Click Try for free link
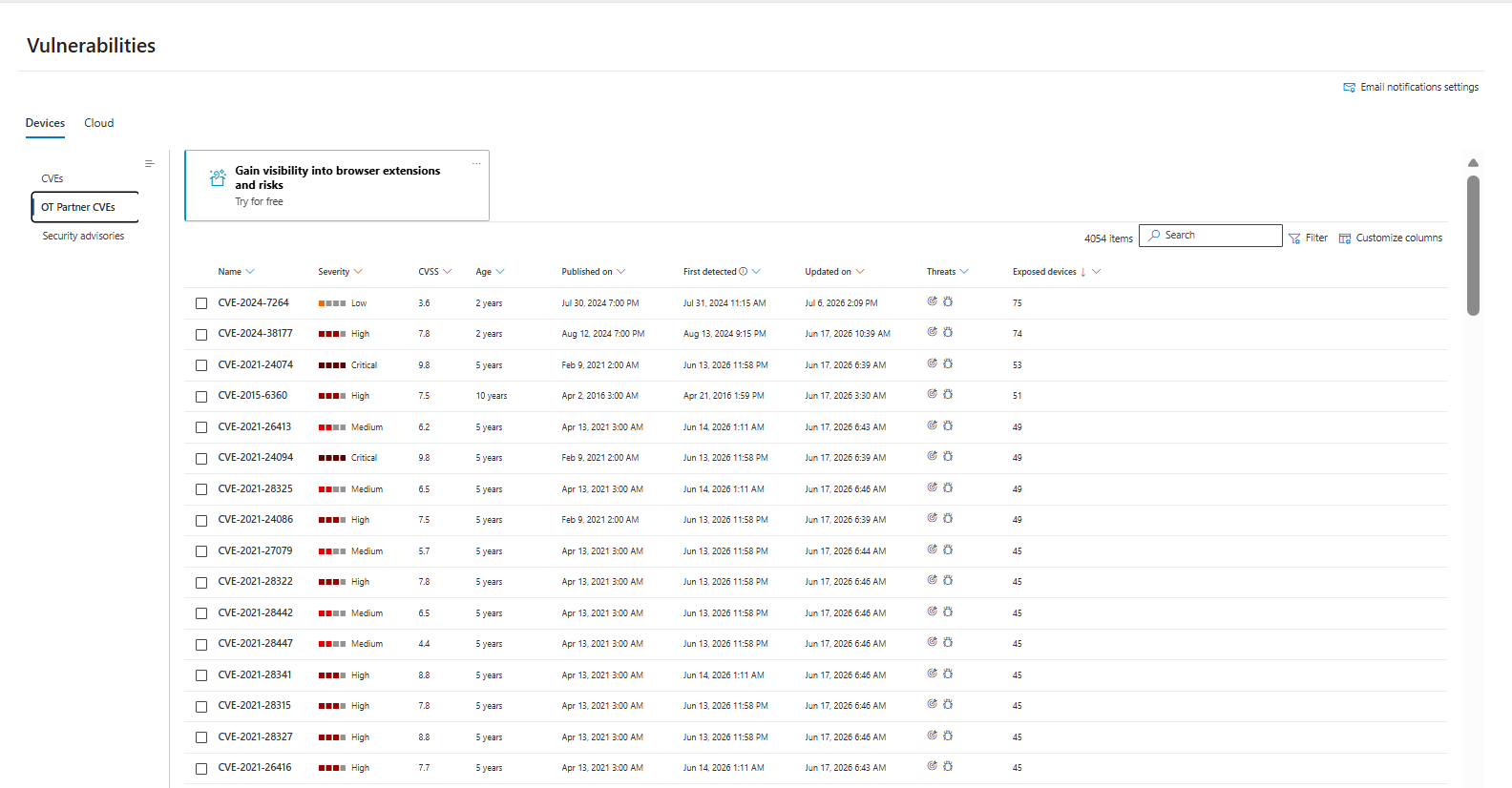The width and height of the screenshot is (1512, 788). pos(259,201)
